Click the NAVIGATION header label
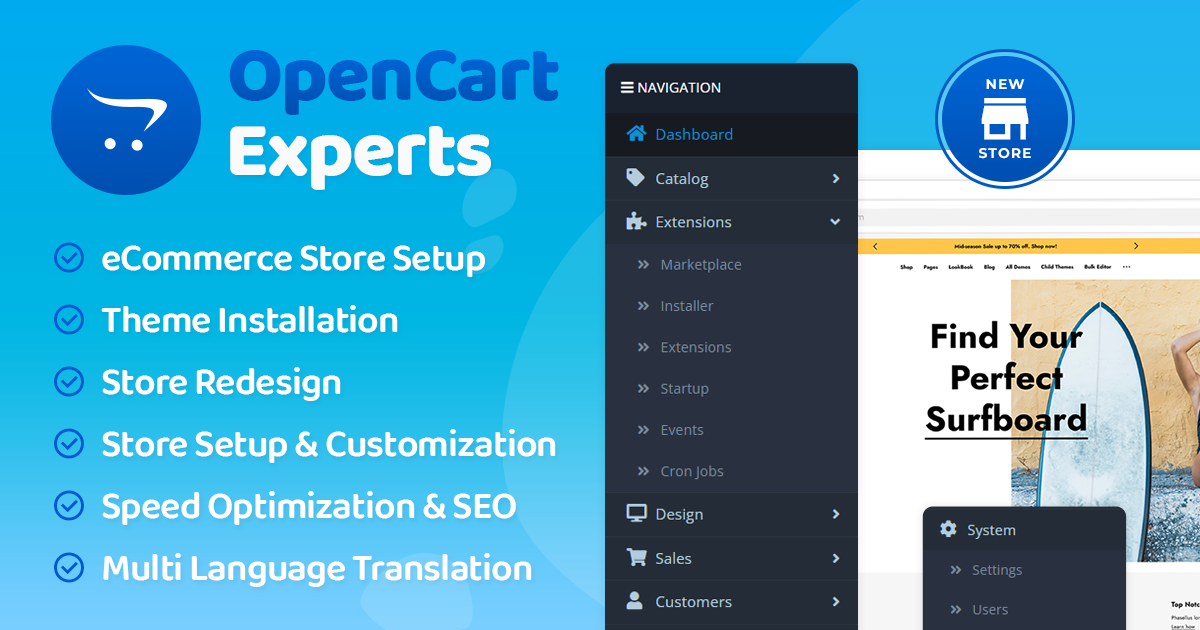This screenshot has height=630, width=1200. click(678, 88)
